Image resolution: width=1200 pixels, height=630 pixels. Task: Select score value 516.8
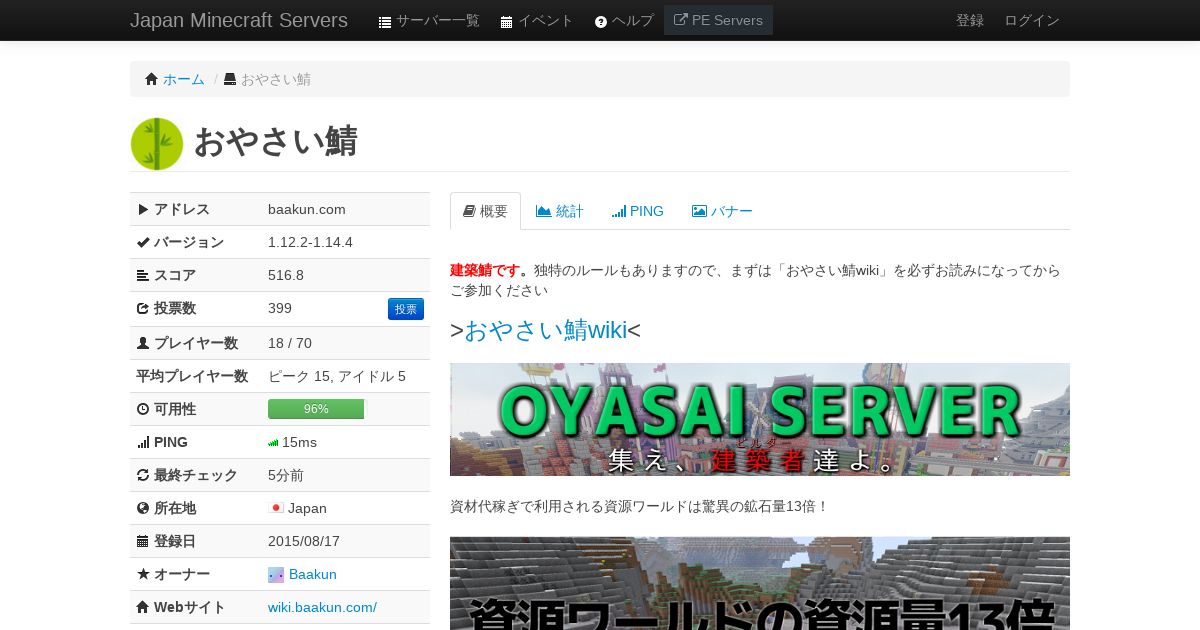[x=286, y=275]
